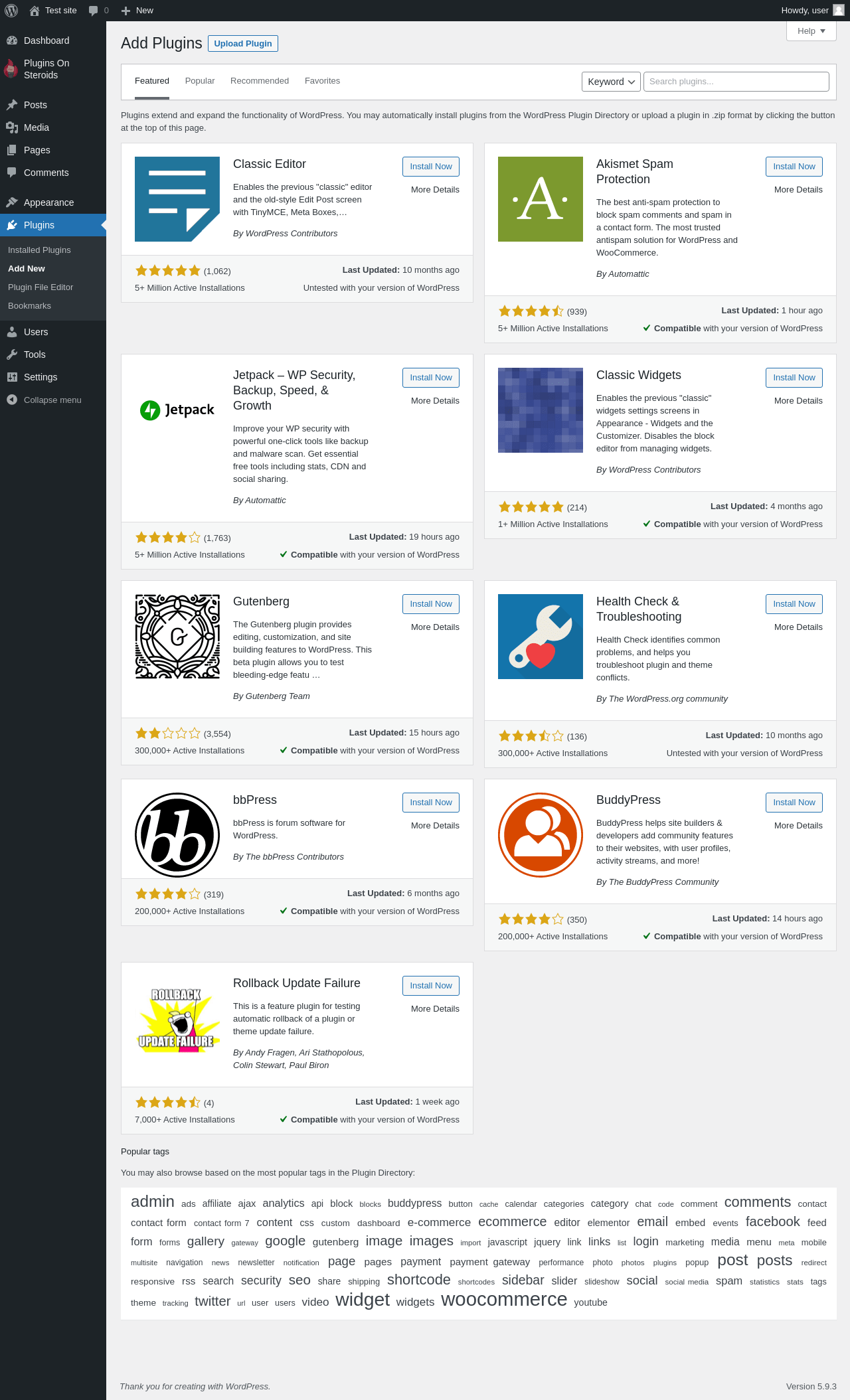Click the Howdy, user account menu
850x1400 pixels.
812,11
